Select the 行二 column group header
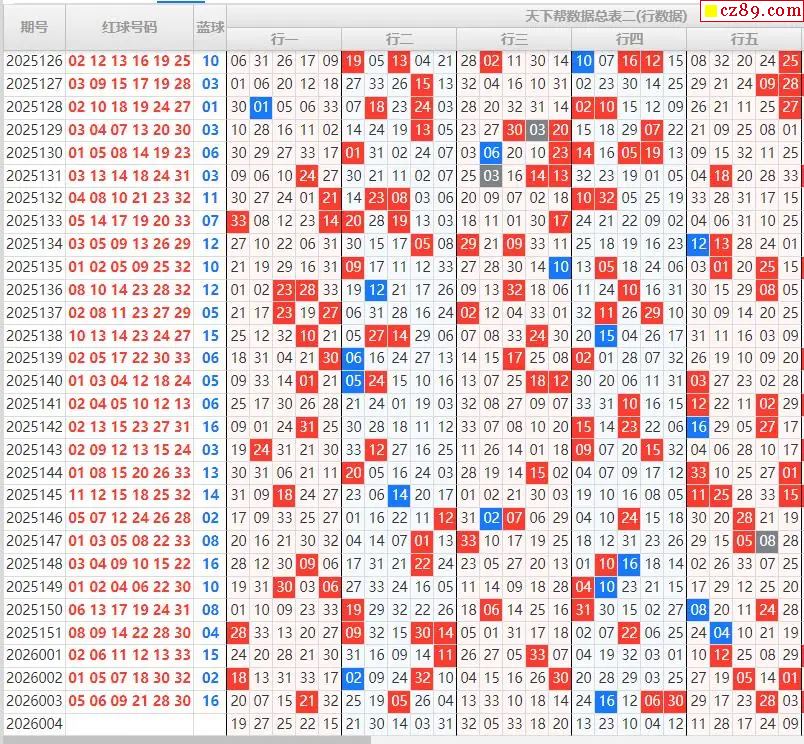The image size is (804, 744). click(x=399, y=39)
